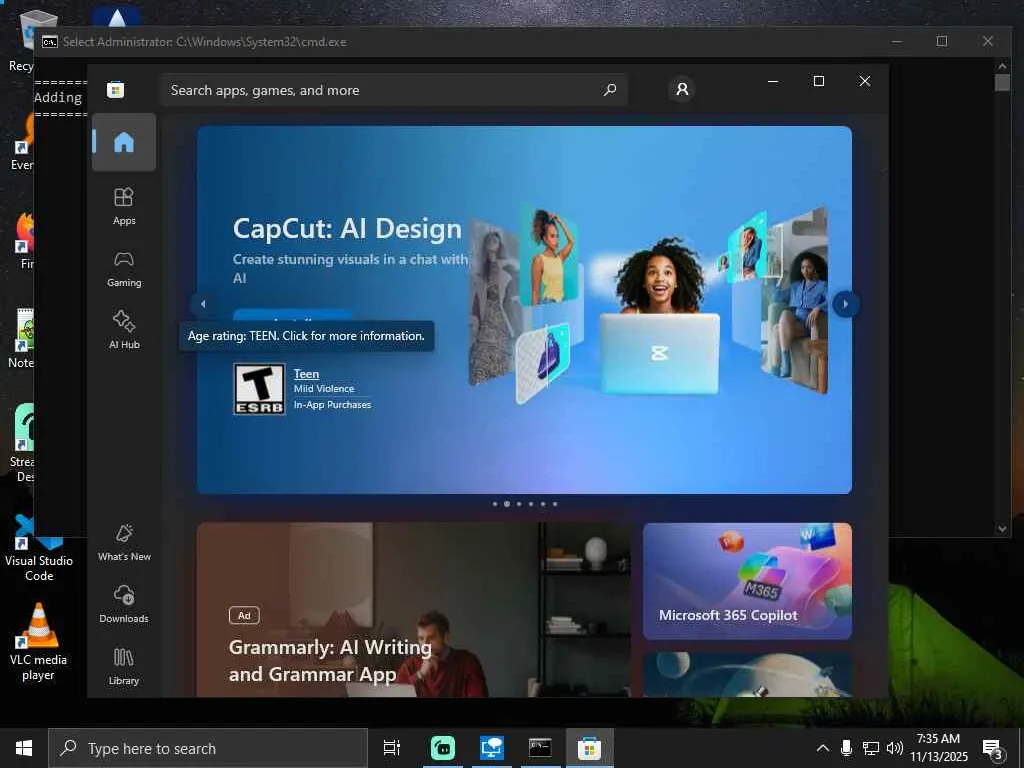The width and height of the screenshot is (1024, 768).
Task: Open the AI Hub section
Action: point(123,330)
